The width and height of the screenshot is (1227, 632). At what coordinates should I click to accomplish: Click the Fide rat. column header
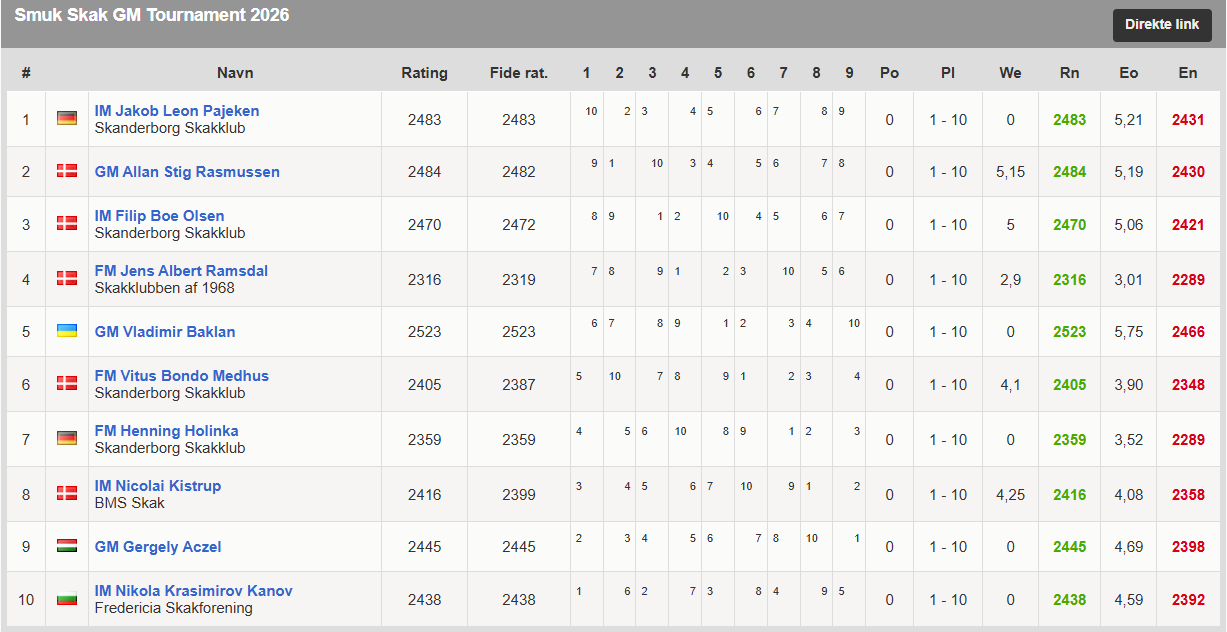(519, 73)
